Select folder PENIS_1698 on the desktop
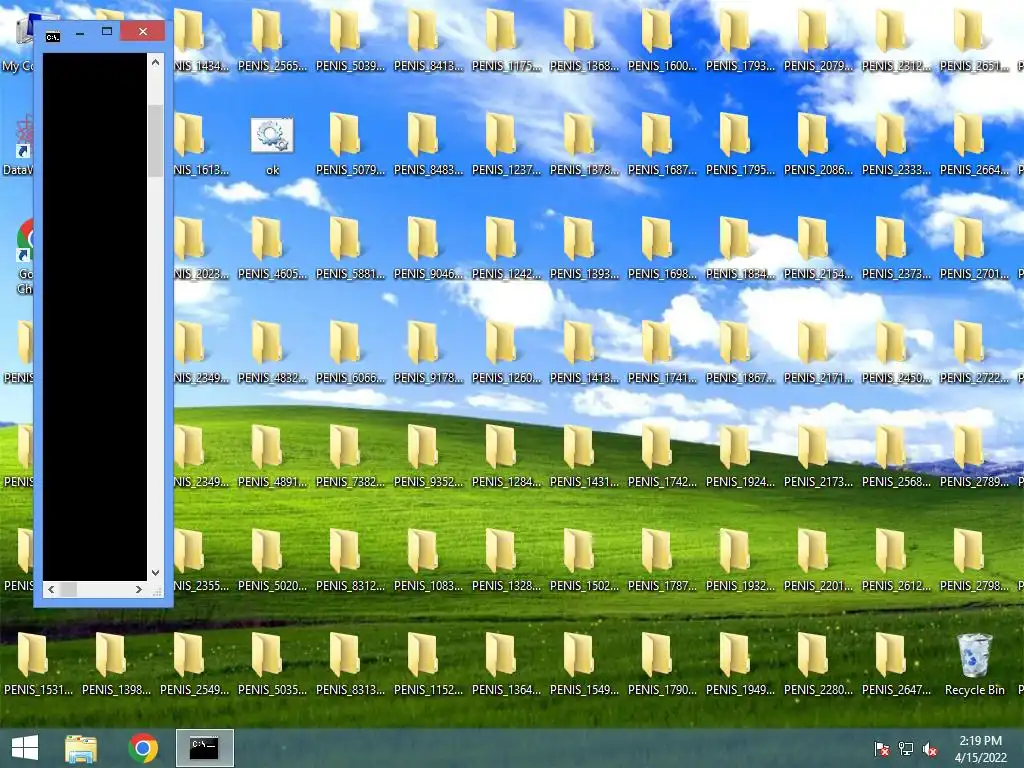Viewport: 1024px width, 768px height. pos(662,248)
